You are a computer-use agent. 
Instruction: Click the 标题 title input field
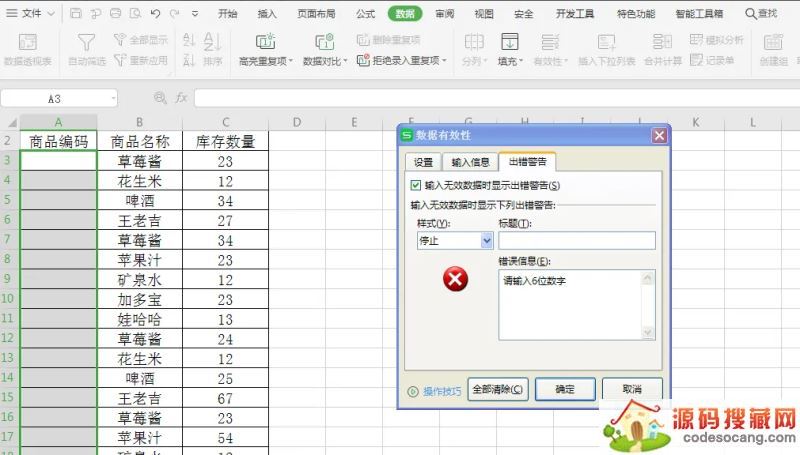click(x=577, y=240)
